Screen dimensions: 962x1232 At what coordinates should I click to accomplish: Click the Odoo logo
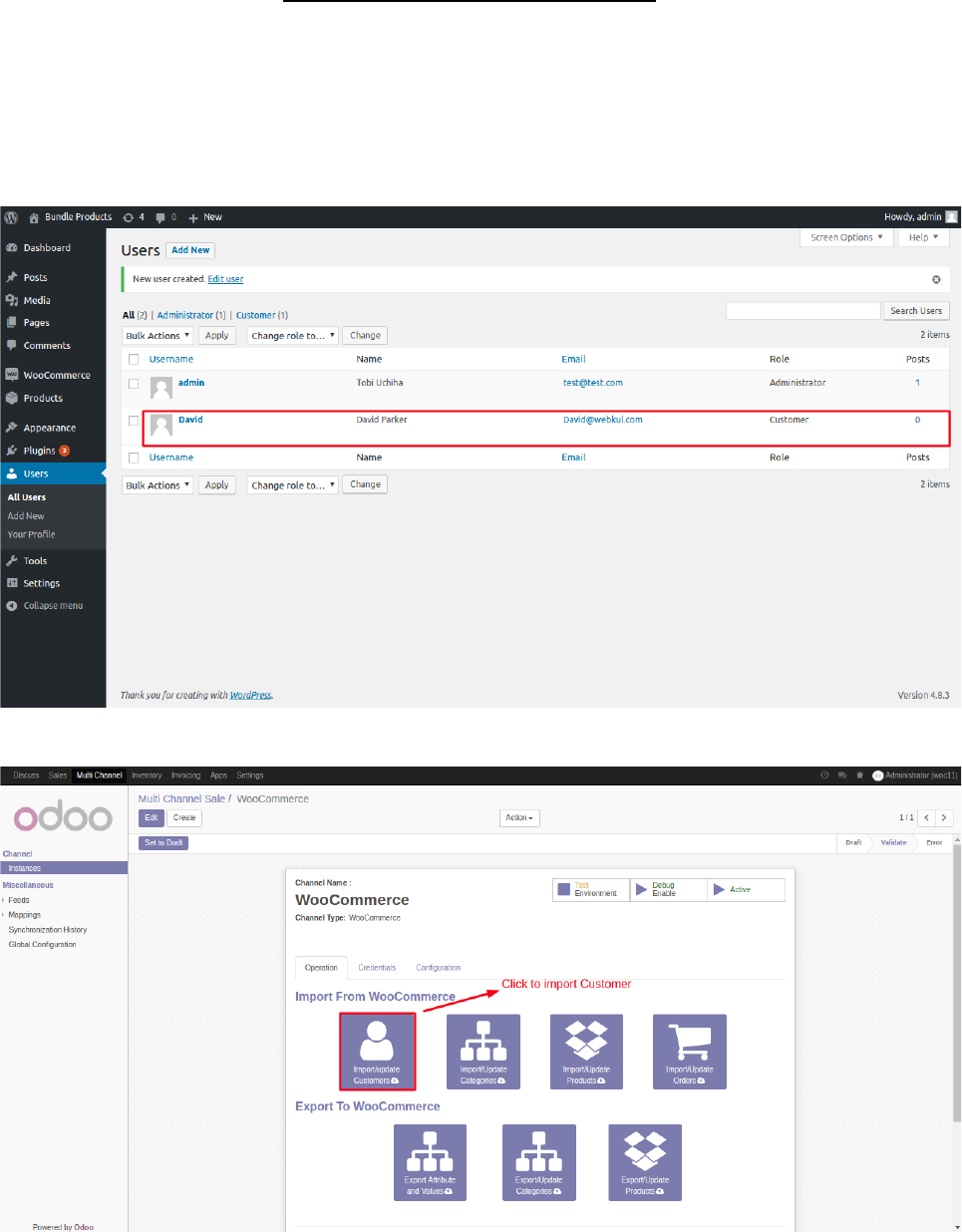tap(63, 817)
